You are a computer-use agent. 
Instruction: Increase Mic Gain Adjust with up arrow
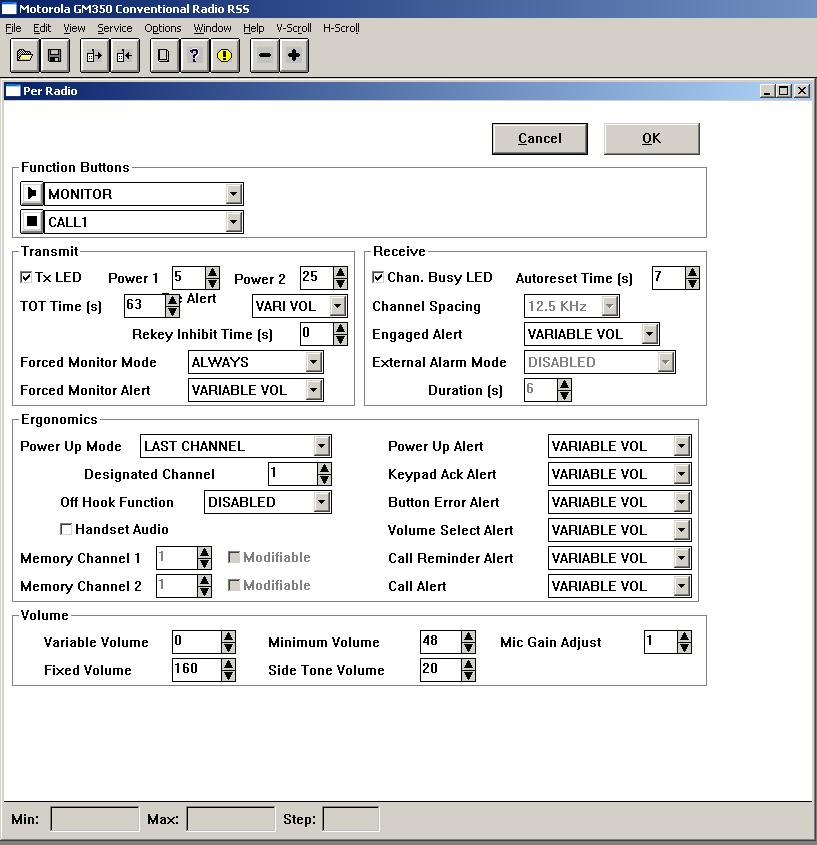coord(684,636)
